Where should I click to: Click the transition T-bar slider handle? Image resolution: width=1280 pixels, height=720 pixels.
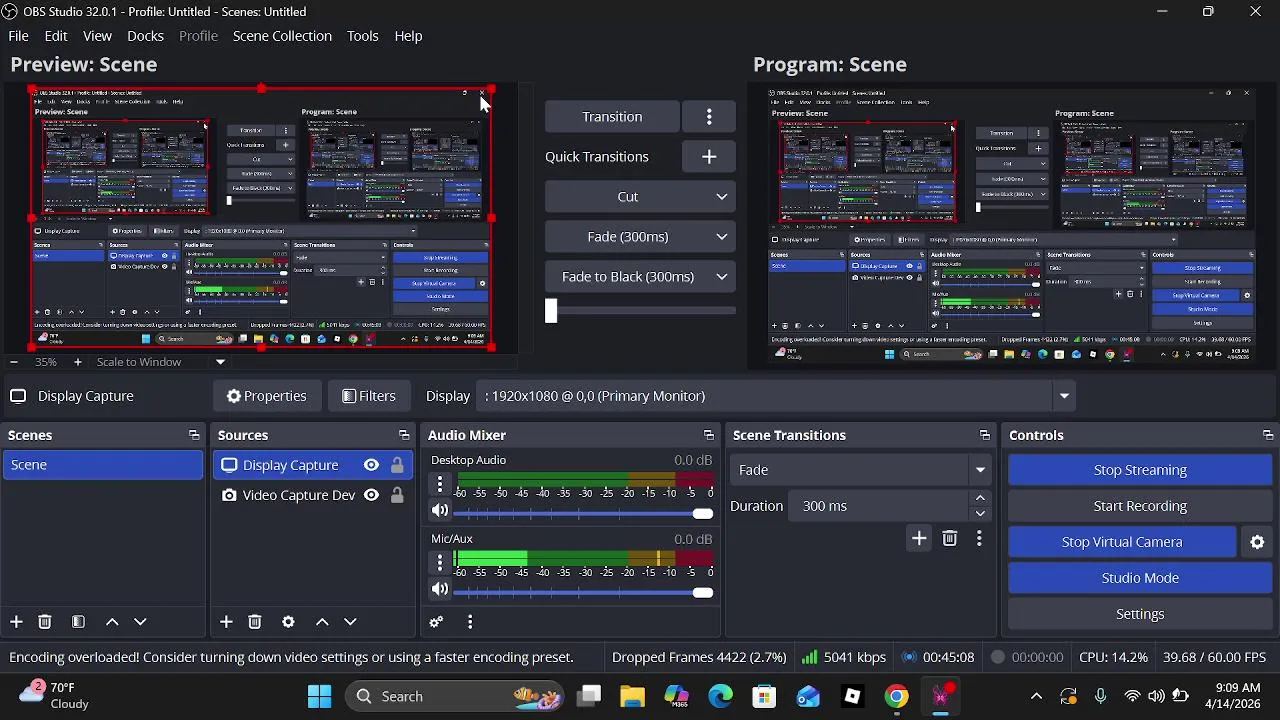551,311
